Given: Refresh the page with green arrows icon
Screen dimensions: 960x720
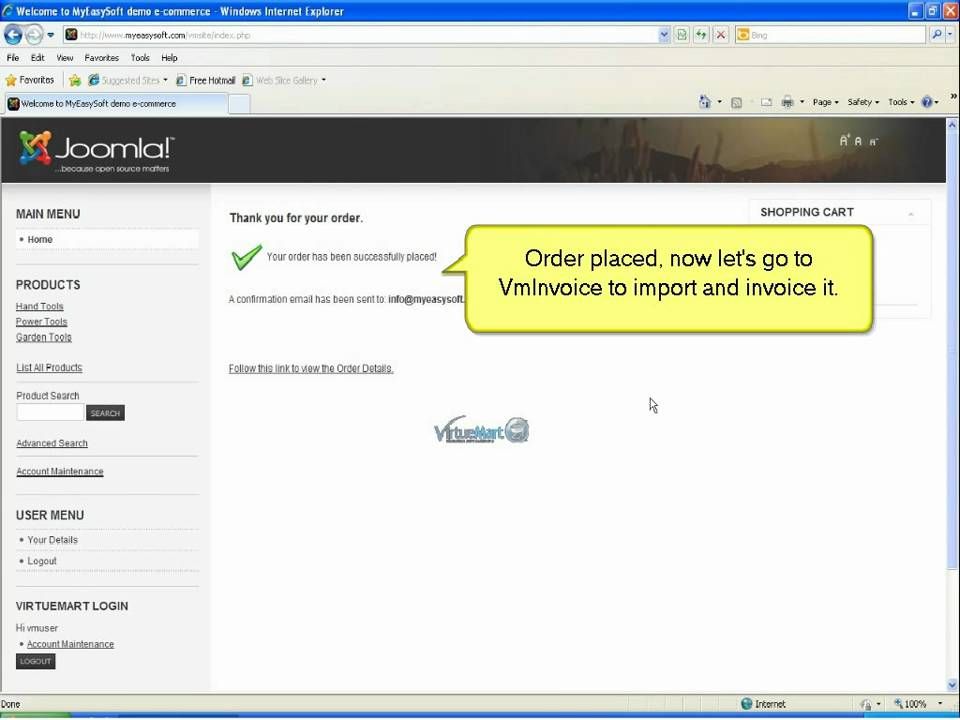Looking at the screenshot, I should coord(701,35).
